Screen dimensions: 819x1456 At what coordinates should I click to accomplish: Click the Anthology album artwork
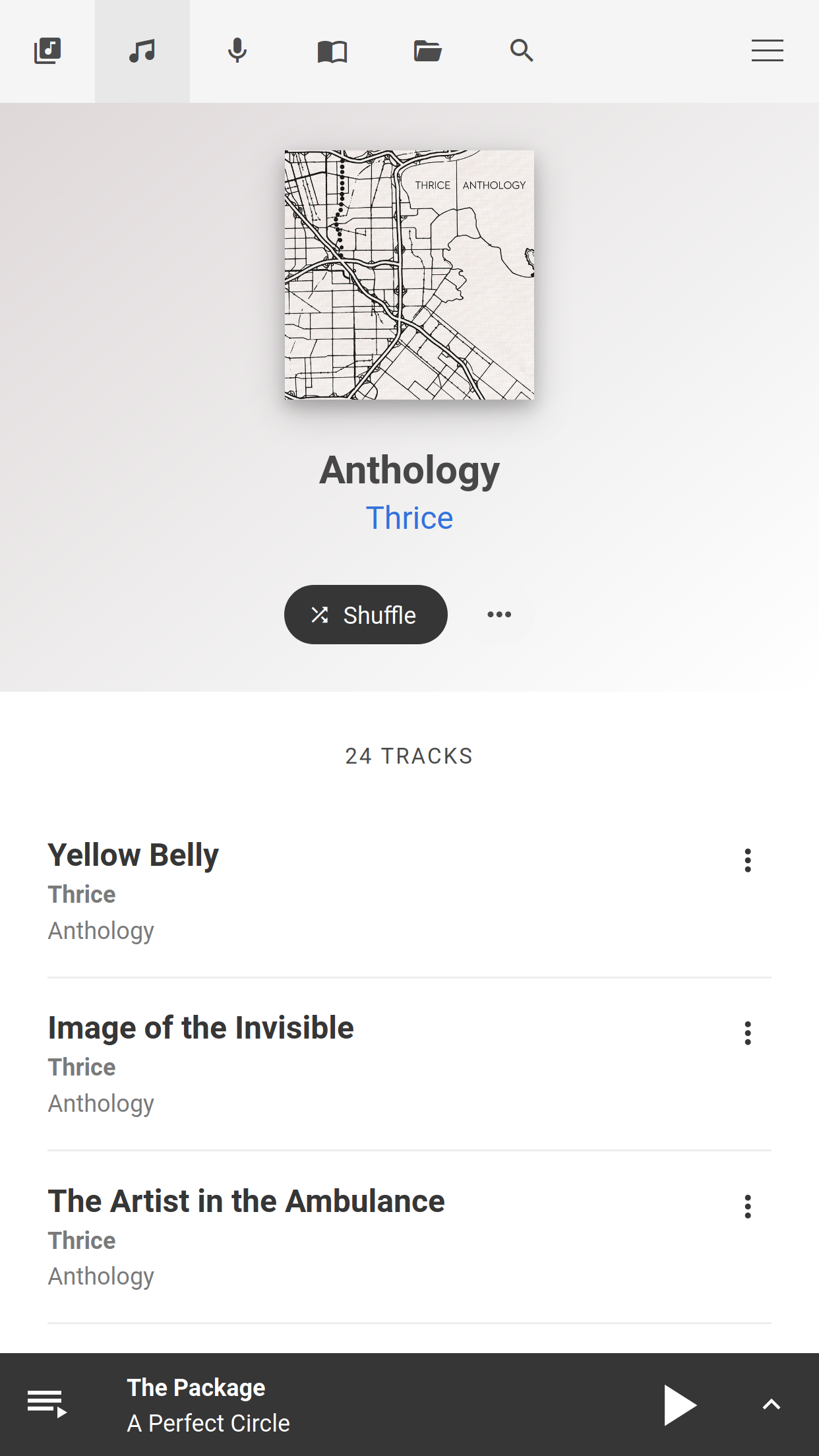[409, 275]
